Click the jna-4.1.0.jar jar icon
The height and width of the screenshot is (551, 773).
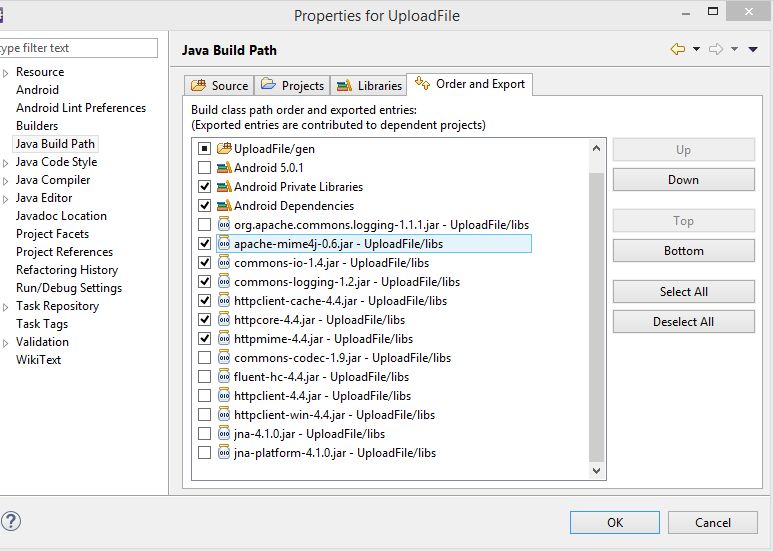pos(224,433)
